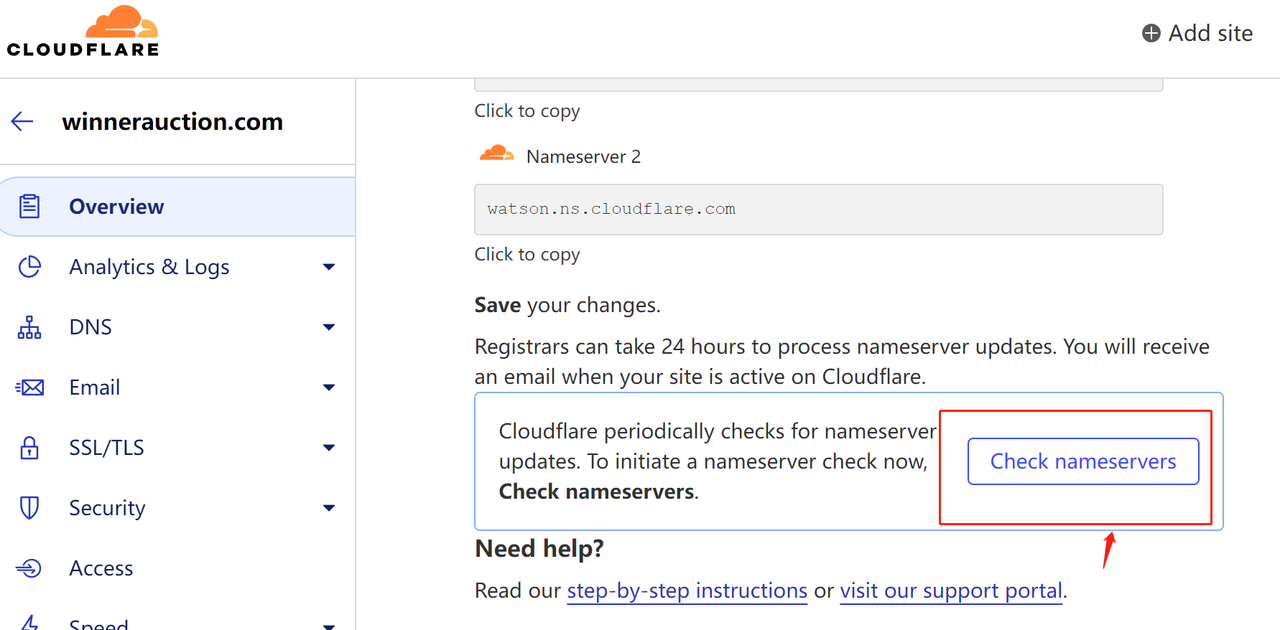Open the Access menu item
This screenshot has height=630, width=1280.
tap(101, 568)
